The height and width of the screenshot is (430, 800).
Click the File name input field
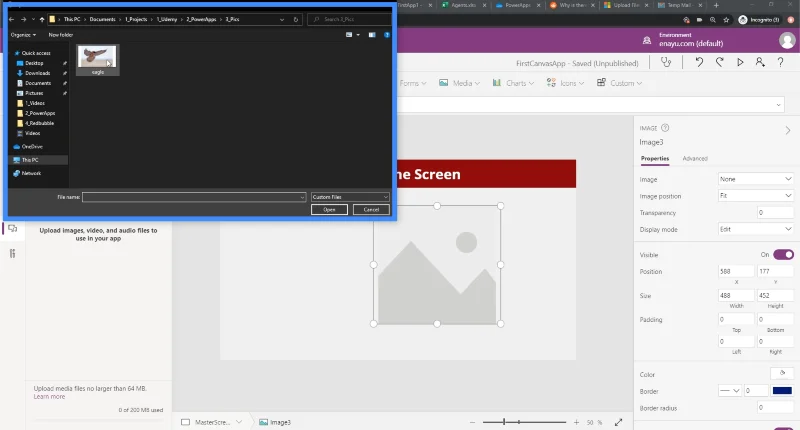click(194, 197)
